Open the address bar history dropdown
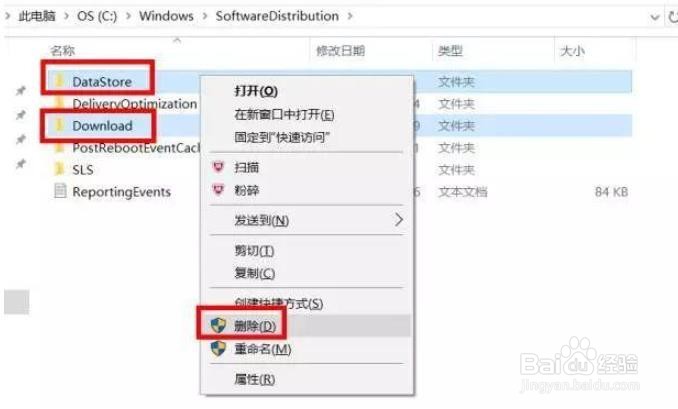 (x=655, y=17)
